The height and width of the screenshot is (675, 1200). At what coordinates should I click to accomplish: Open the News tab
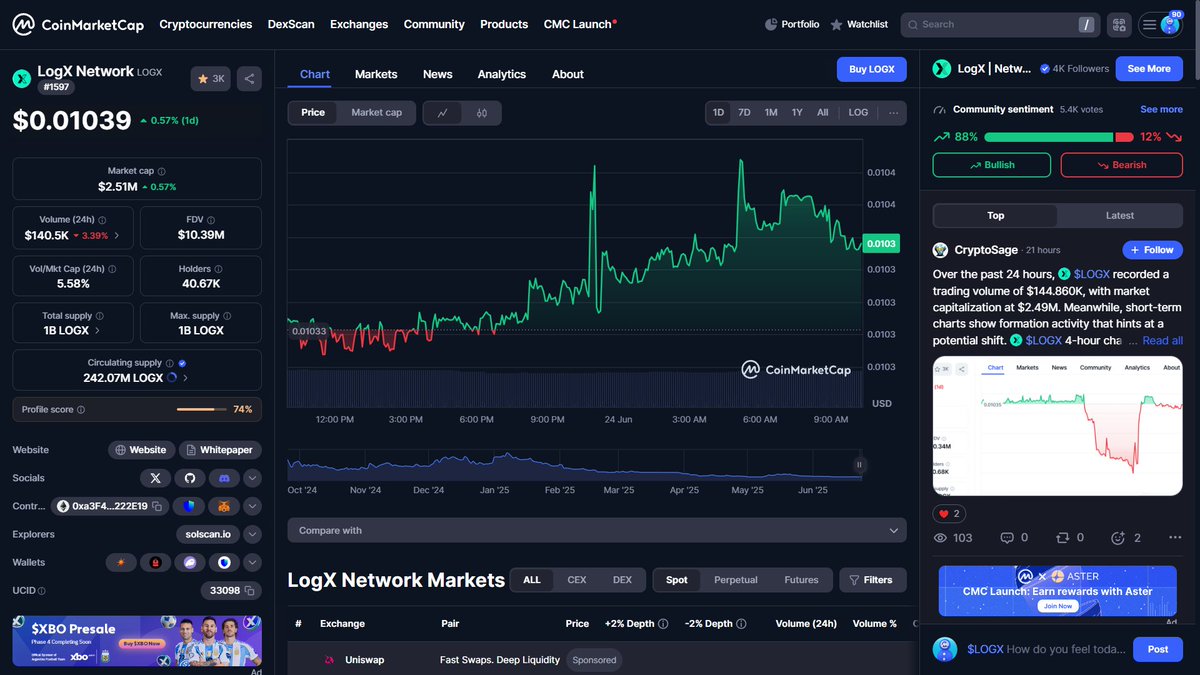[x=437, y=74]
